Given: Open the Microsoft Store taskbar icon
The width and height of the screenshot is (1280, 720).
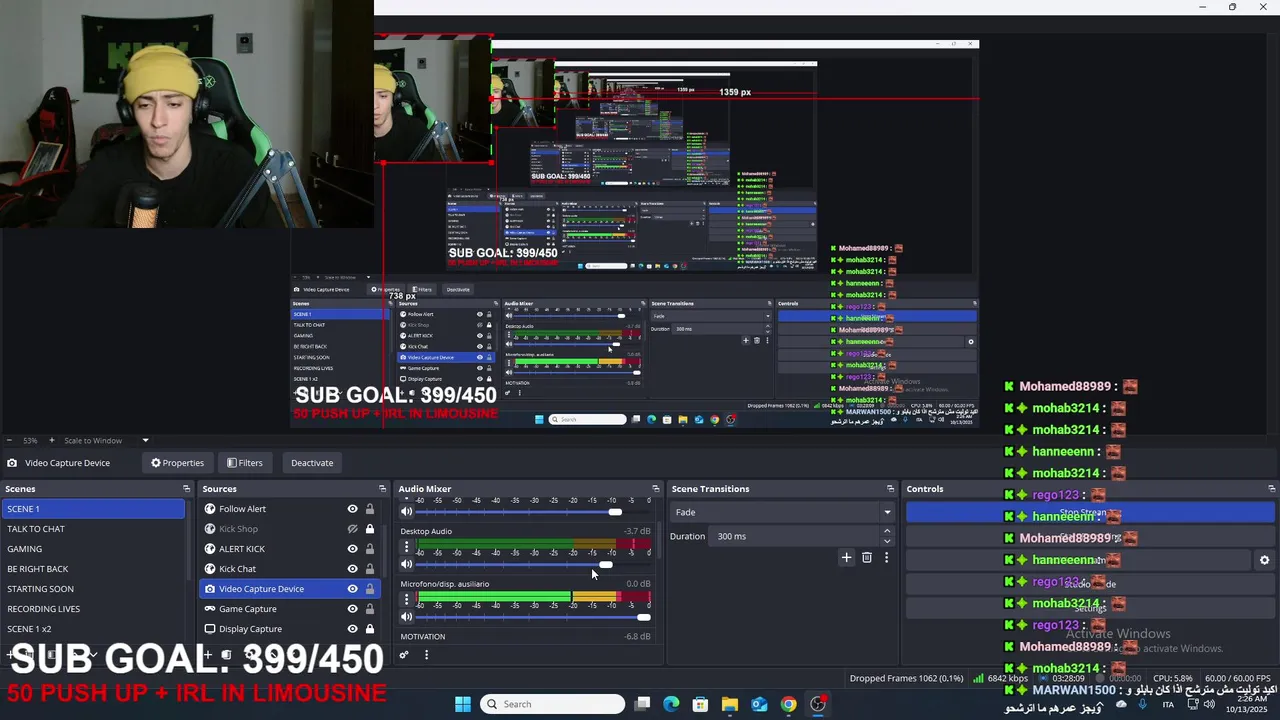Looking at the screenshot, I should coord(700,704).
